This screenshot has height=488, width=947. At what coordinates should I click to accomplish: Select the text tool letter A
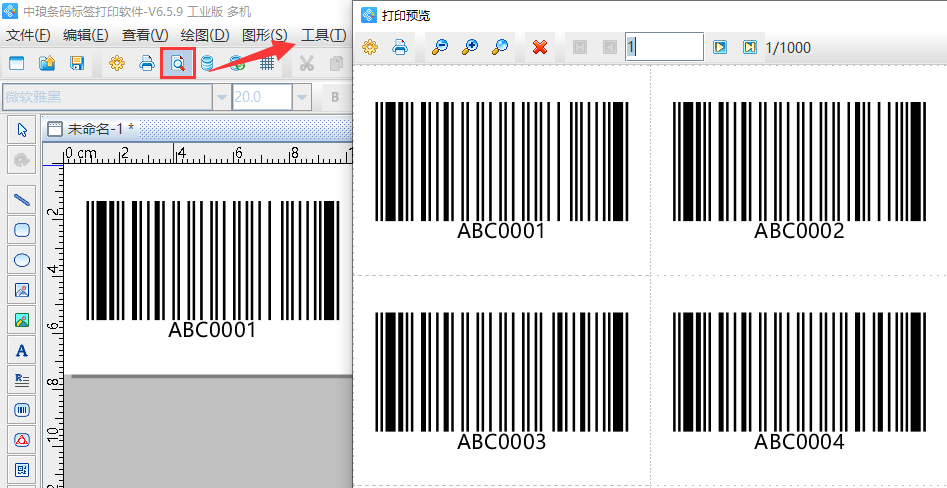pyautogui.click(x=22, y=350)
